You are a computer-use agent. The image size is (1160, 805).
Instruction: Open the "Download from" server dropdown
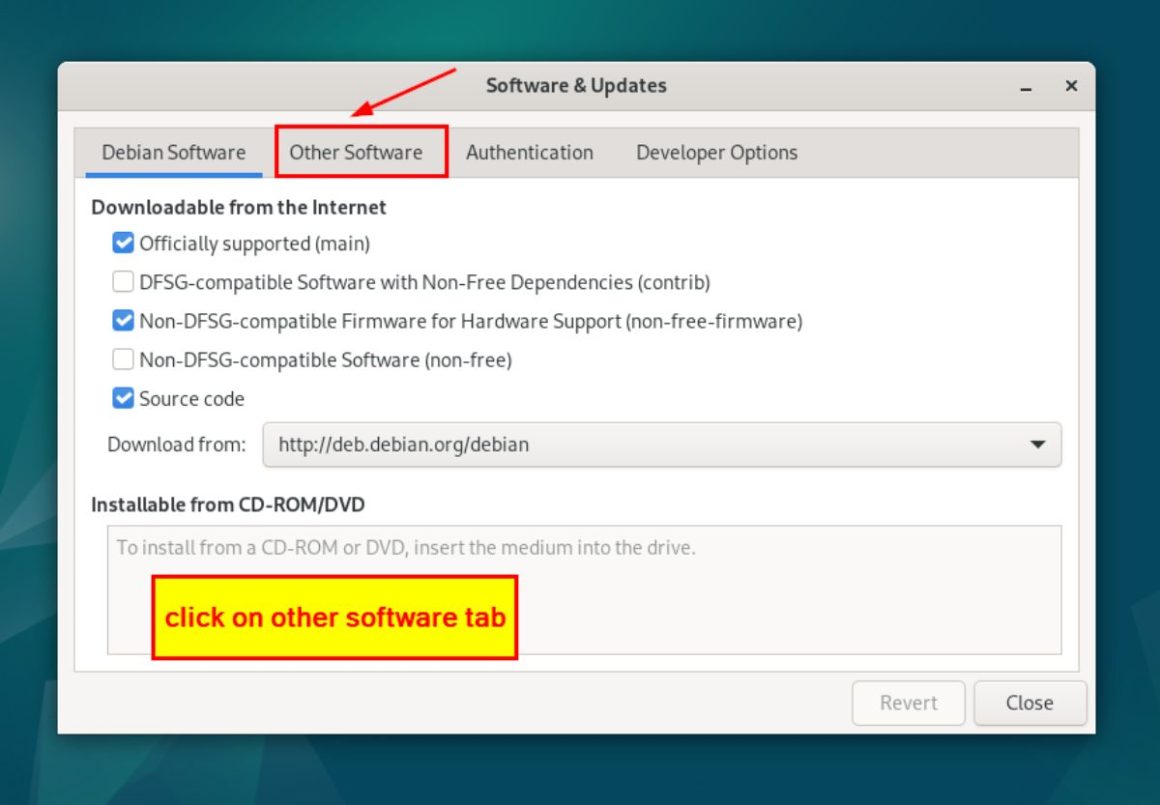click(x=660, y=444)
